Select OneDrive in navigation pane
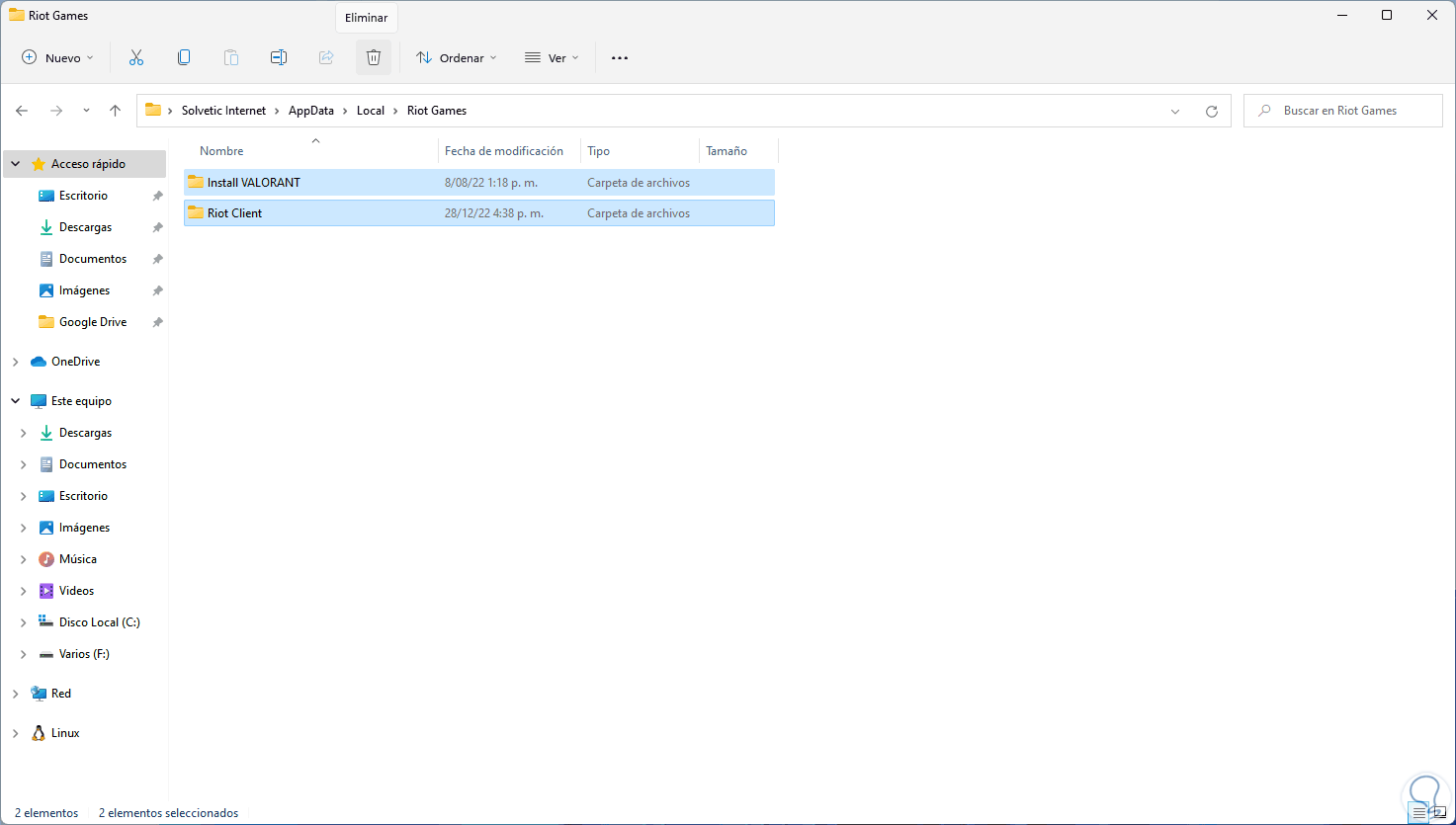This screenshot has width=1456, height=825. coord(75,362)
